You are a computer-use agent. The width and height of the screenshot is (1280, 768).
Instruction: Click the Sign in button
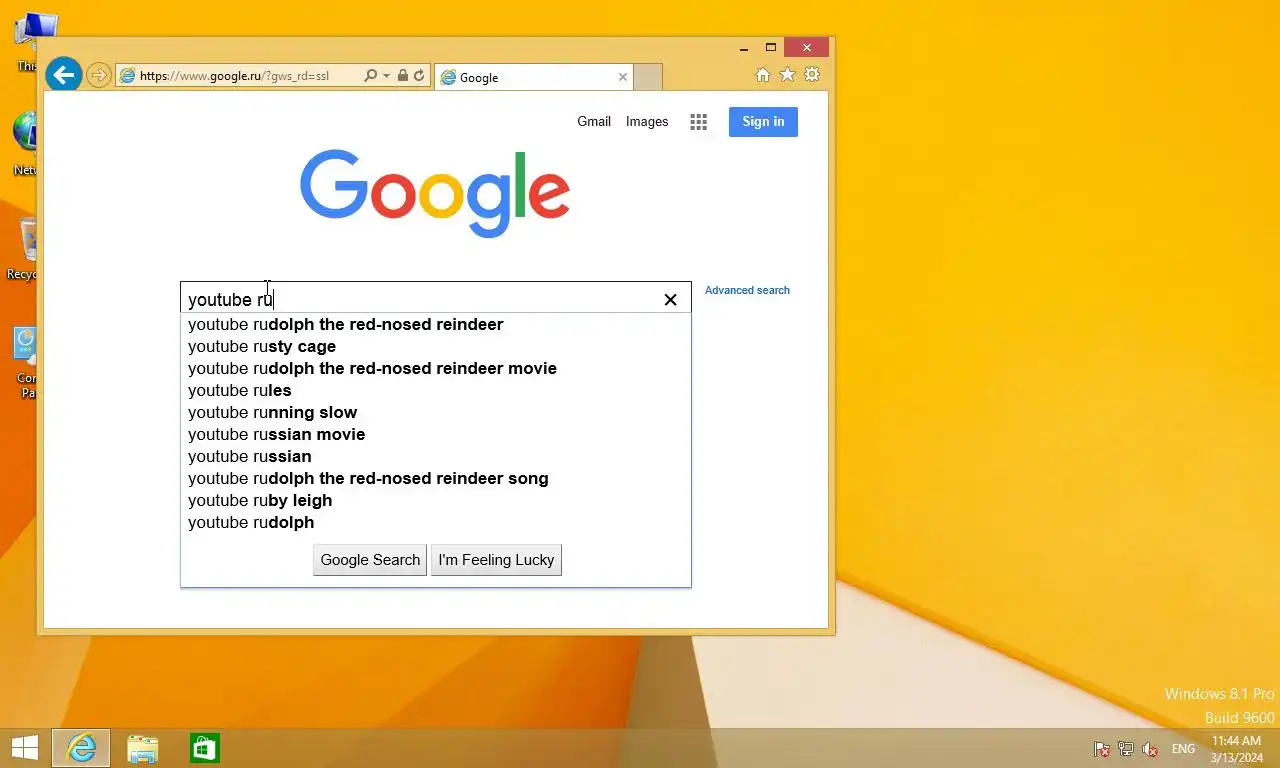pos(763,122)
